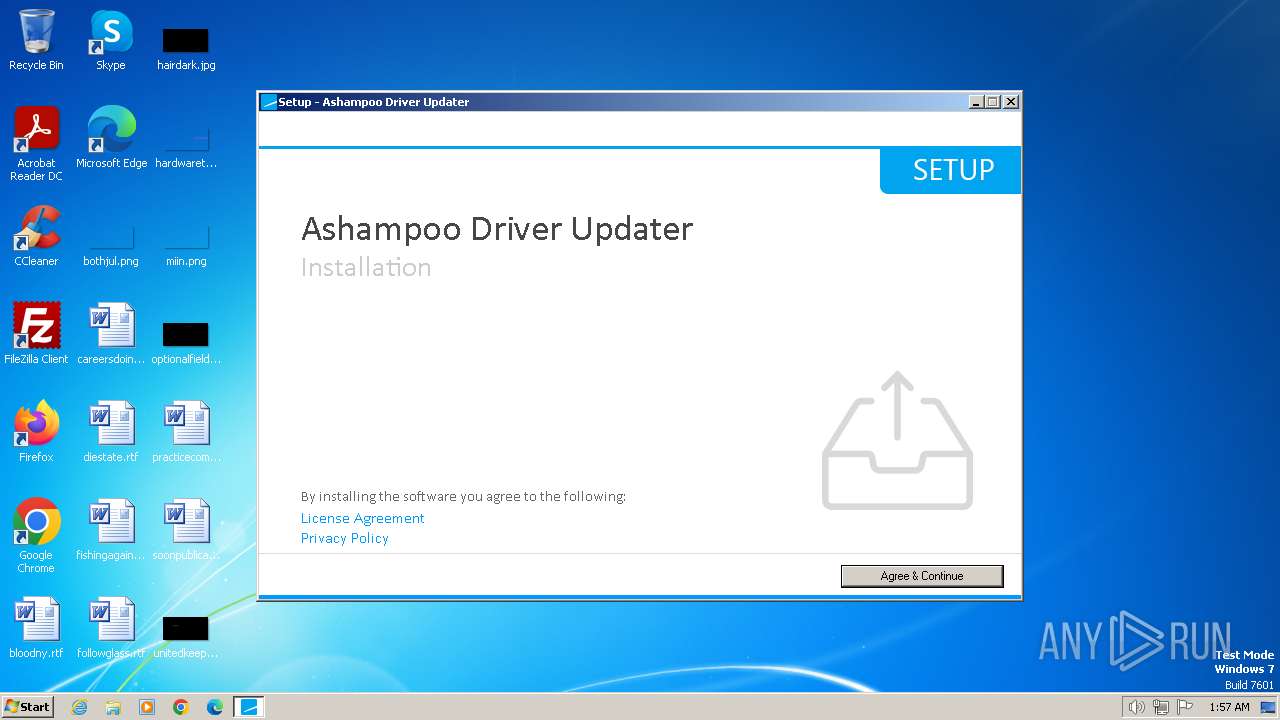Open the License Agreement link
Image resolution: width=1280 pixels, height=720 pixels.
[363, 518]
